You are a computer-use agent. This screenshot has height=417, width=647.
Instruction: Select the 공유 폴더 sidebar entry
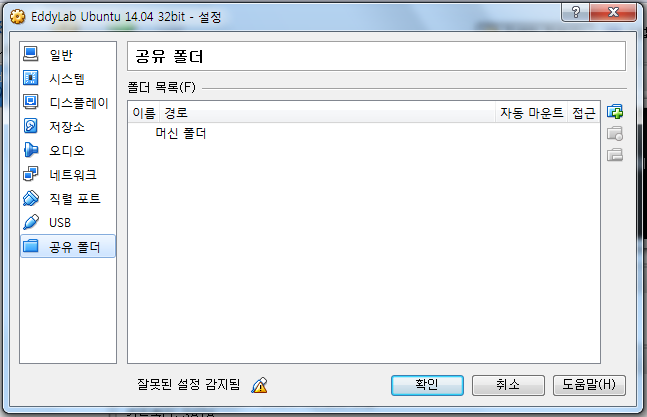[x=68, y=247]
